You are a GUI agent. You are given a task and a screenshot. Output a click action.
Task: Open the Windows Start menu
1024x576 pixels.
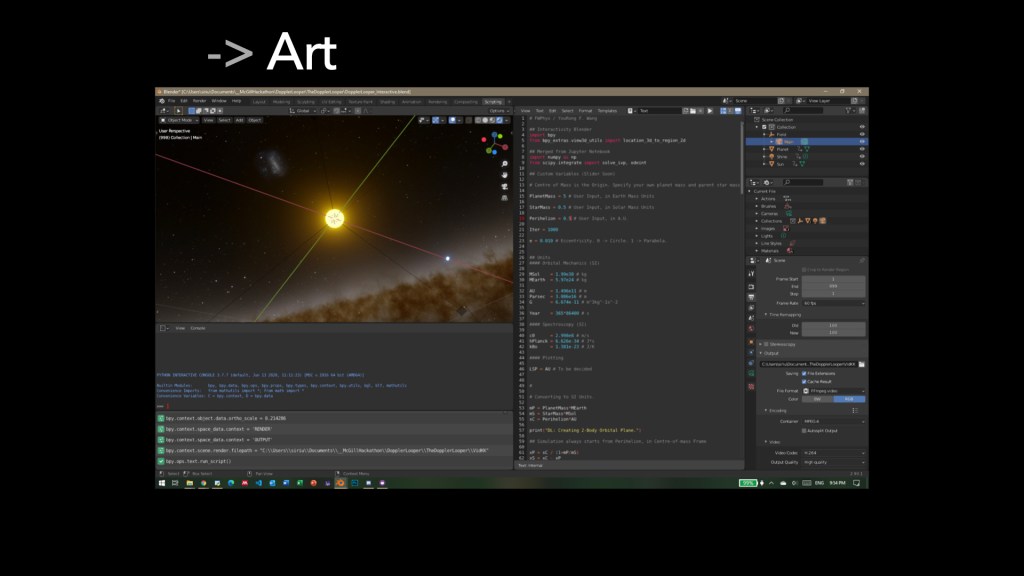click(160, 483)
